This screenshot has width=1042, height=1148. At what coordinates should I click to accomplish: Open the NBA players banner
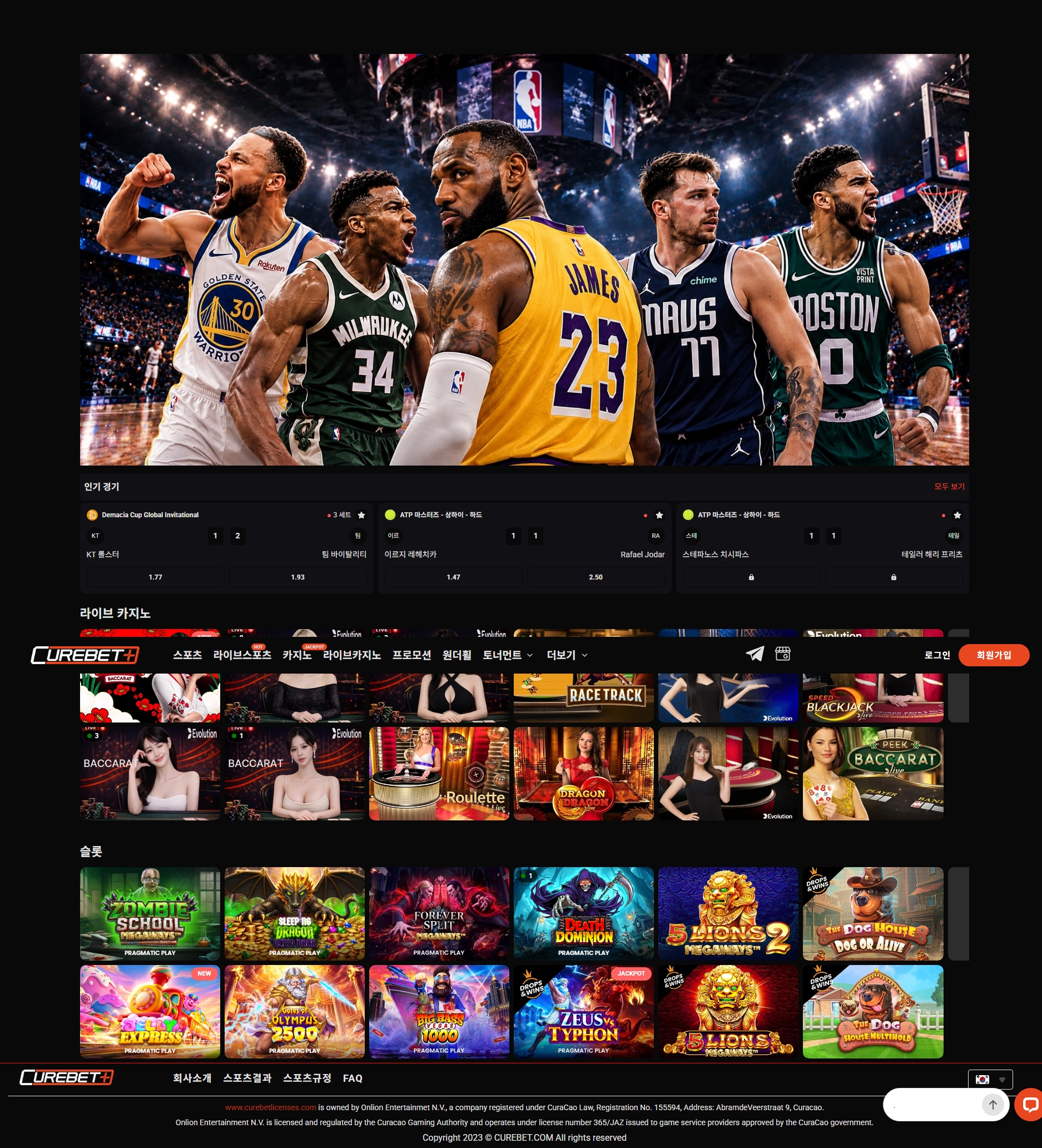point(524,260)
